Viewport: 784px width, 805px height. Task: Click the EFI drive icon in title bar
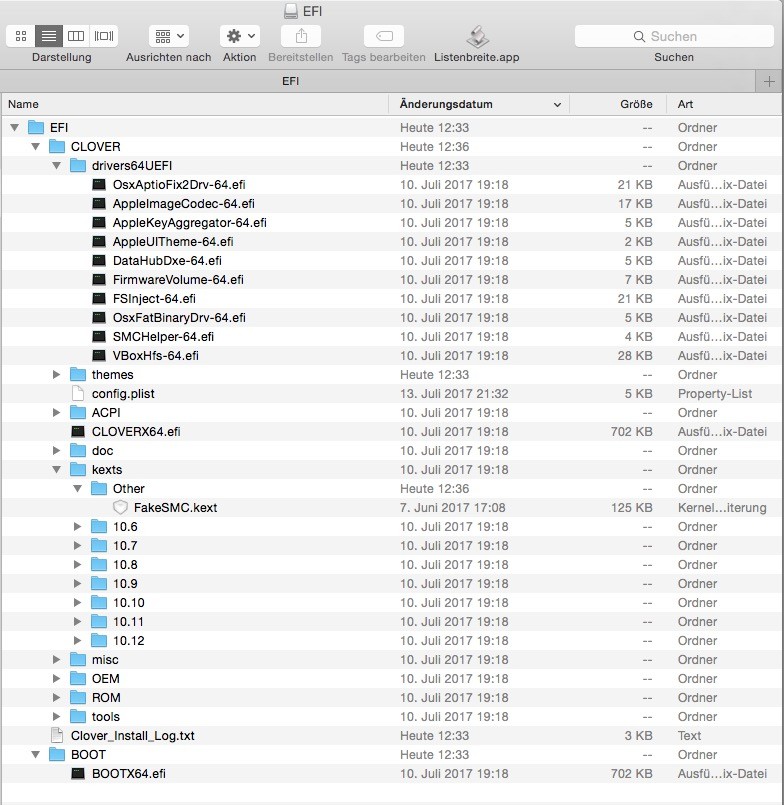click(x=291, y=11)
